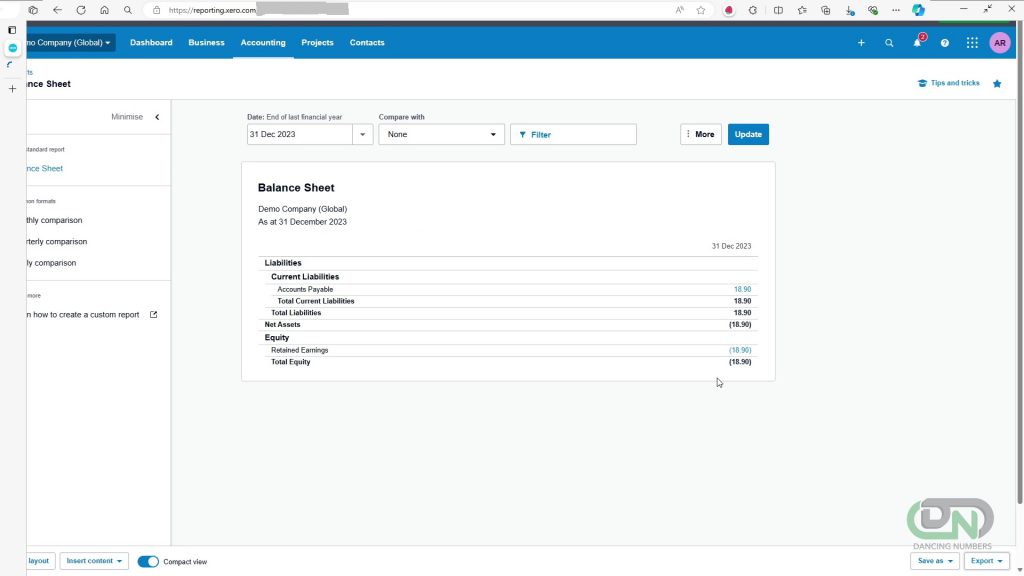Click the Minimise label in sidebar
This screenshot has width=1024, height=576.
point(127,117)
